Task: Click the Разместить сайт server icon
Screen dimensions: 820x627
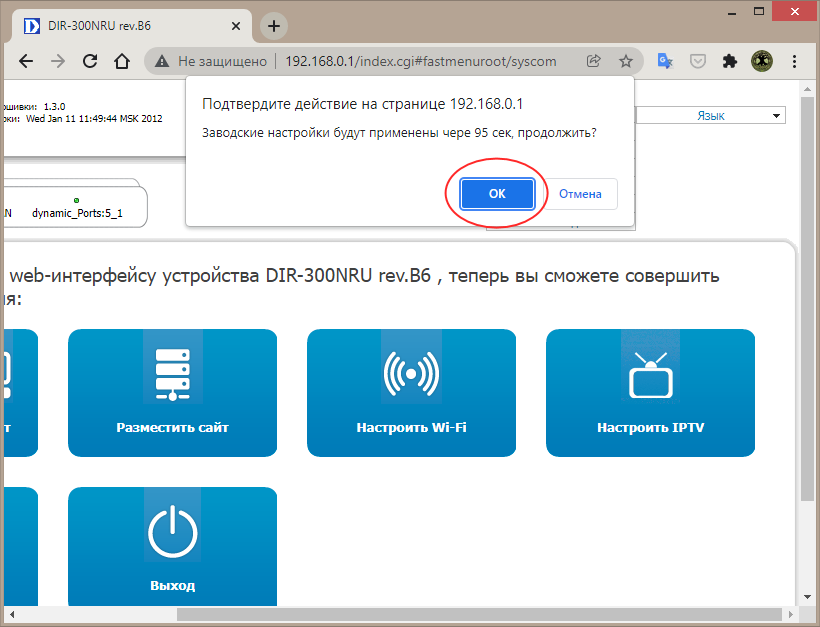Action: tap(173, 374)
